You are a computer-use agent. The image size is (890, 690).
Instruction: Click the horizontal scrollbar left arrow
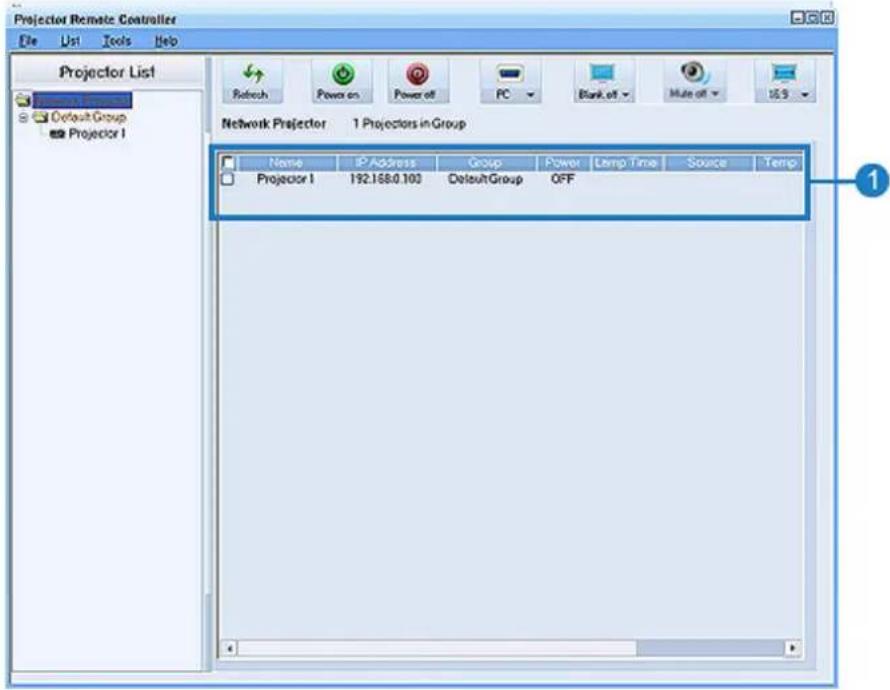[229, 647]
